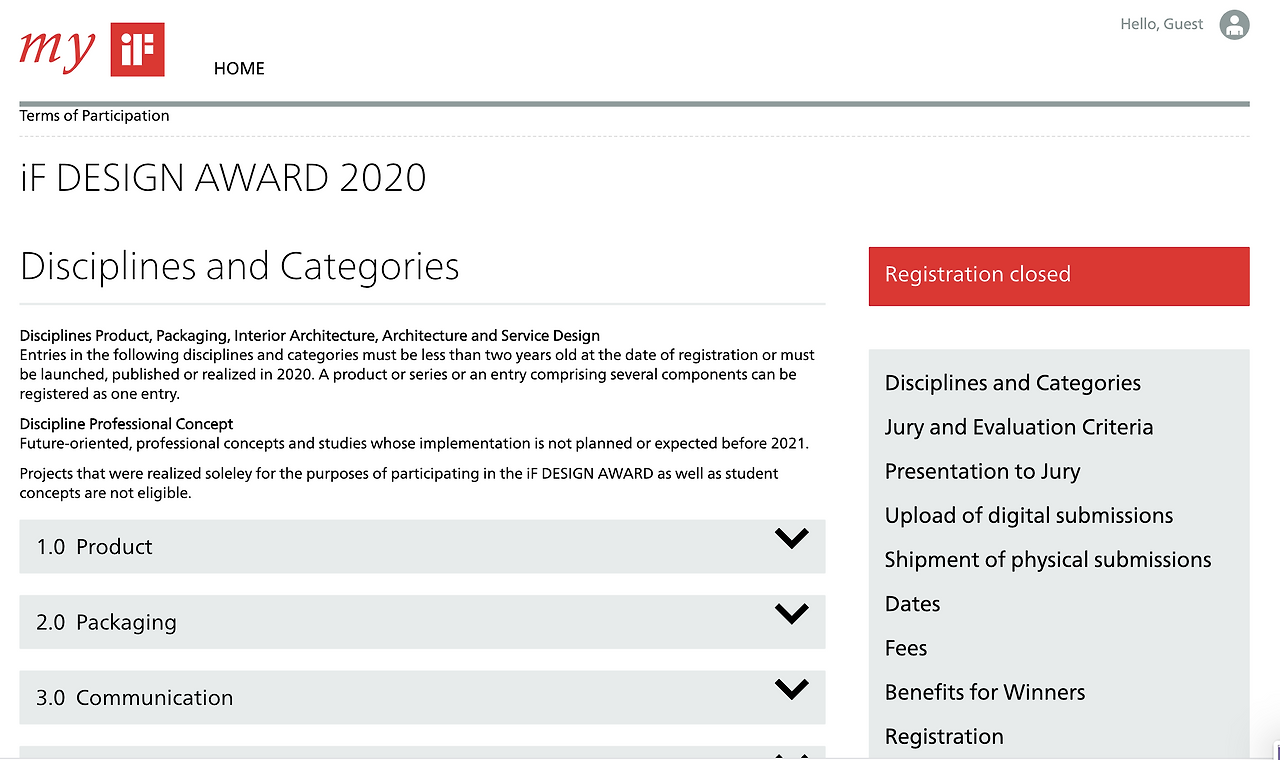Click the Registration sidebar link
The image size is (1280, 760).
point(943,737)
